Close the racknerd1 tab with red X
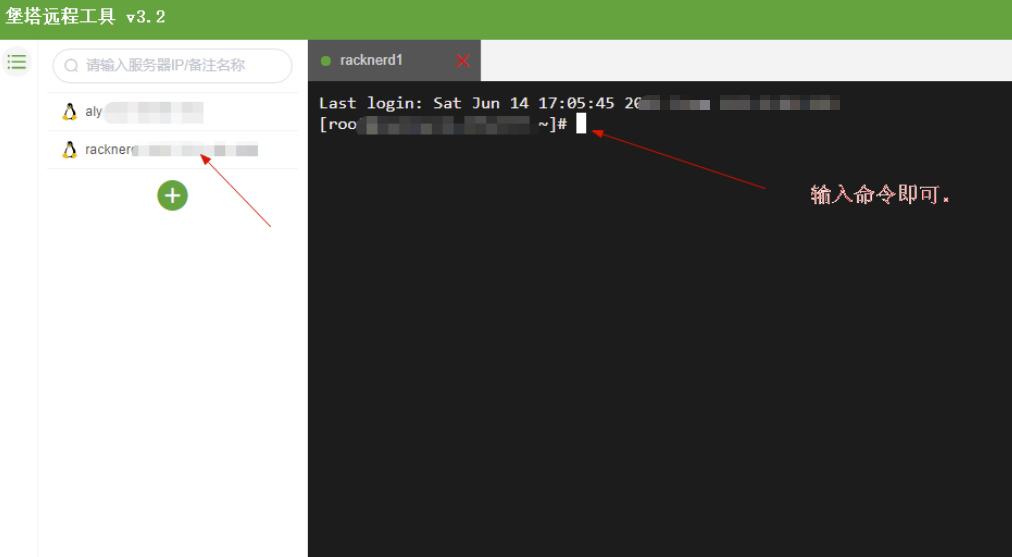Screen dimensions: 1012x557 463,61
